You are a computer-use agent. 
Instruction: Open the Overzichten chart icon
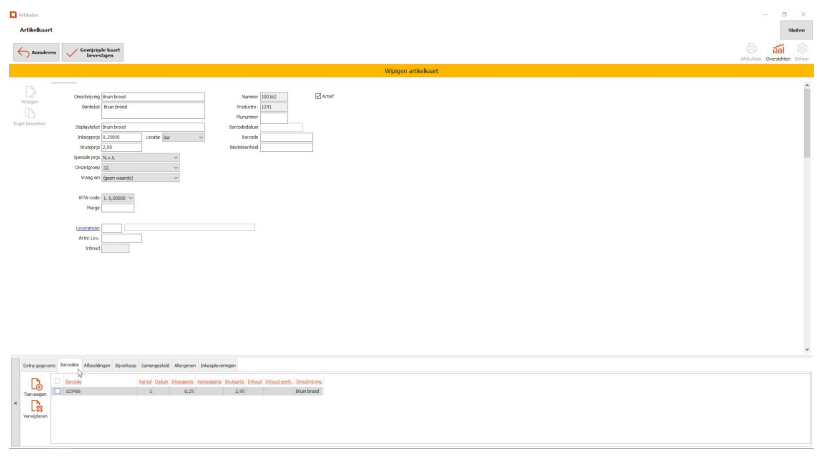[777, 50]
